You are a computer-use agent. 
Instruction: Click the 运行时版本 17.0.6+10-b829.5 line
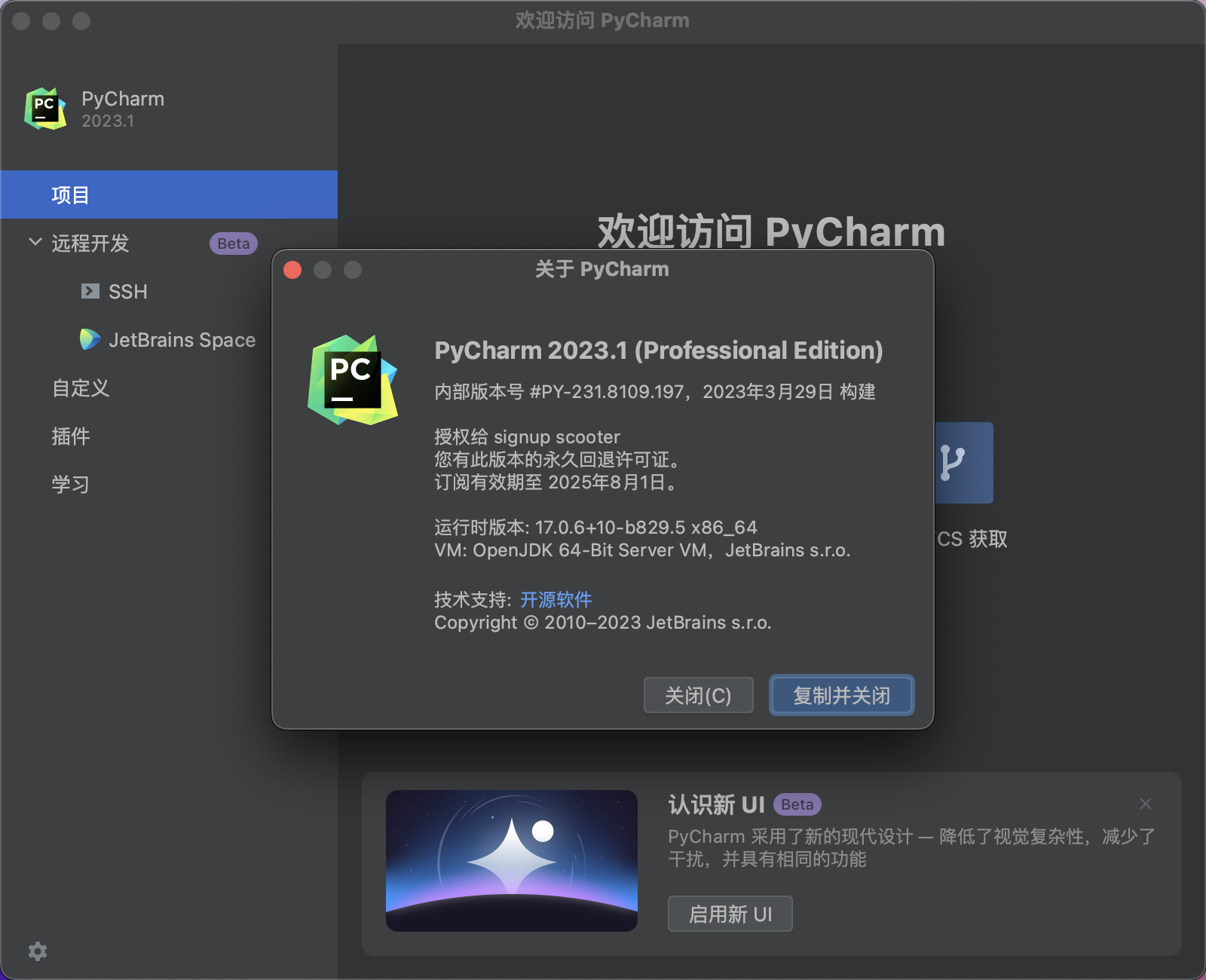595,528
